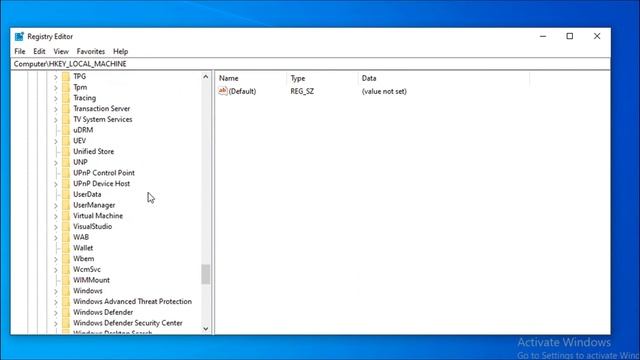Click the (value not set) data cell

click(x=384, y=91)
